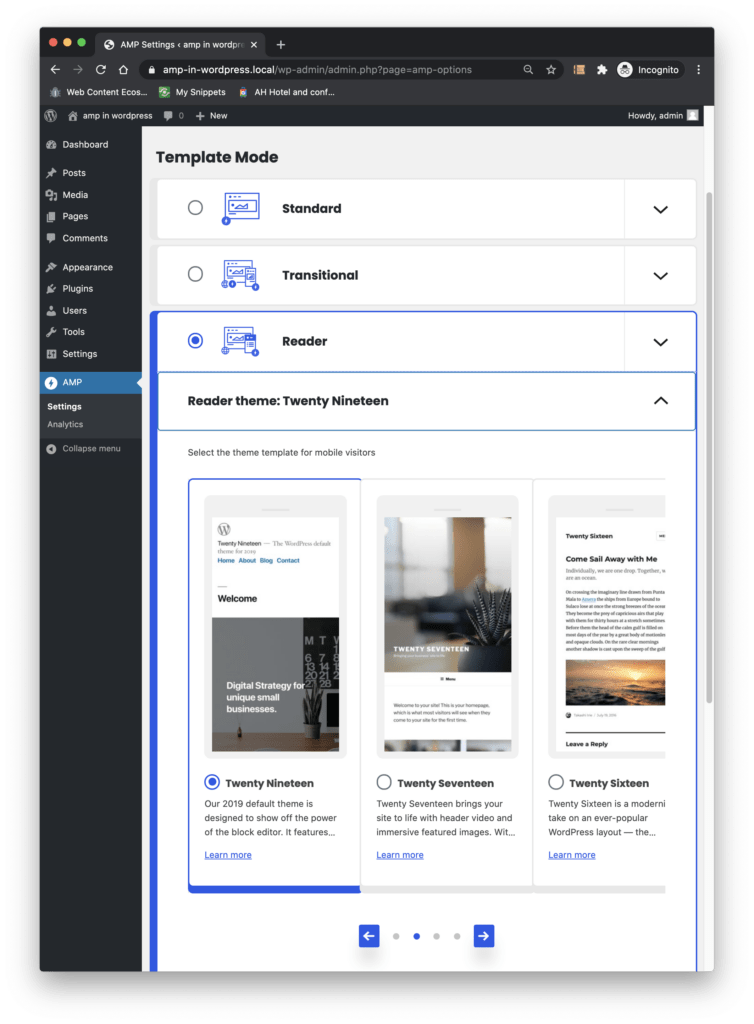This screenshot has height=1024, width=754.
Task: Click the WordPress logo in admin bar
Action: pos(51,116)
